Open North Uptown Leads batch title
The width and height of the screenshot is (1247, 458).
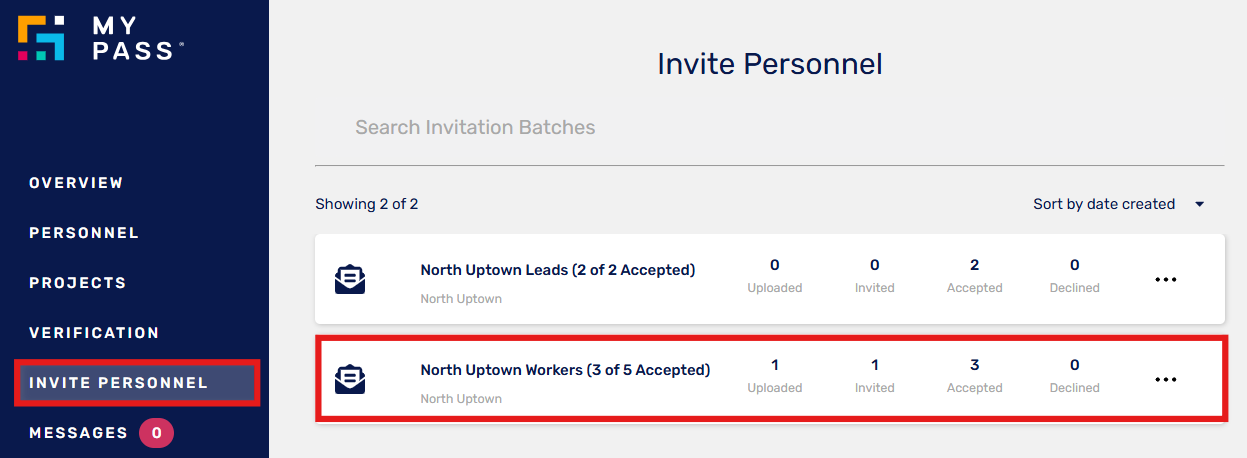[557, 270]
